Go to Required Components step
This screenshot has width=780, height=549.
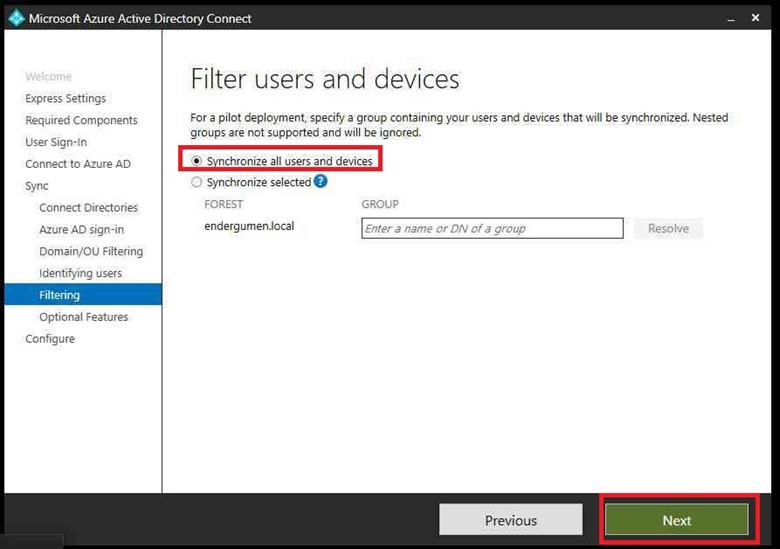[81, 120]
